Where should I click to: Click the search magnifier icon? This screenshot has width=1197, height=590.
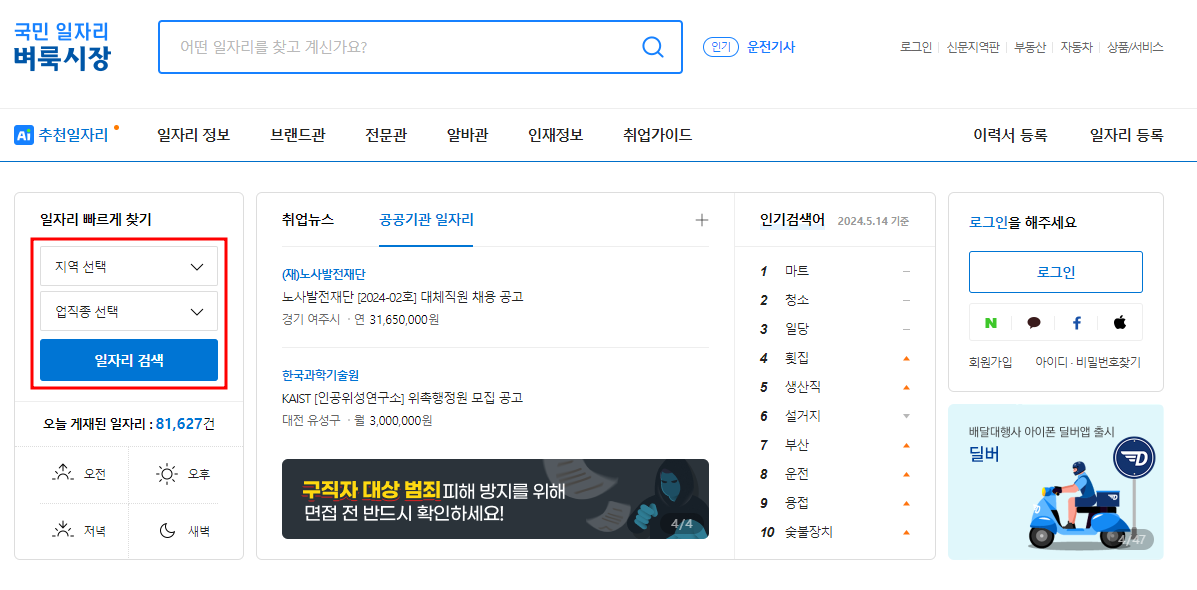pyautogui.click(x=653, y=46)
